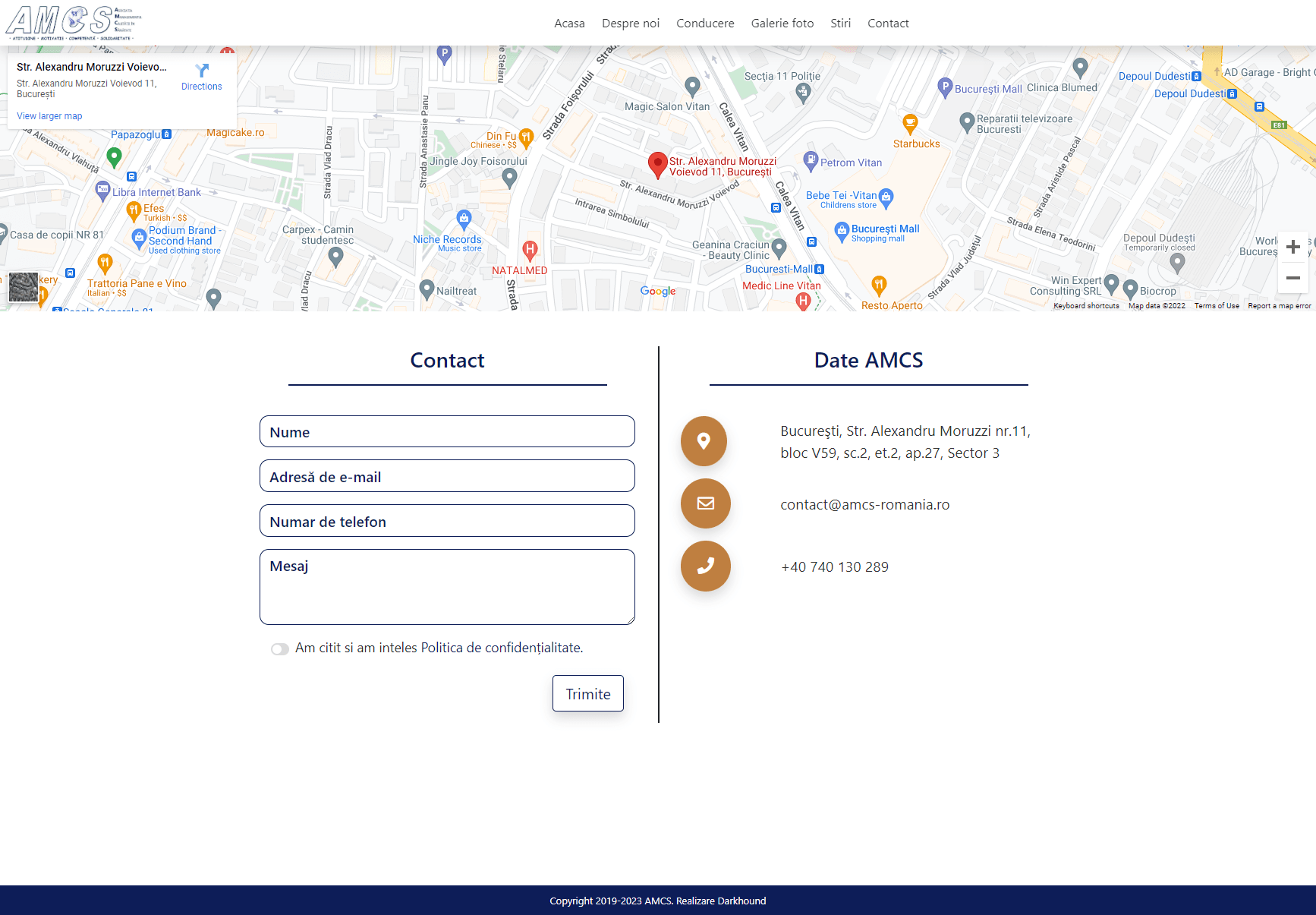Click the Jingle Joy Foisorului marker
This screenshot has width=1316, height=915.
510,178
